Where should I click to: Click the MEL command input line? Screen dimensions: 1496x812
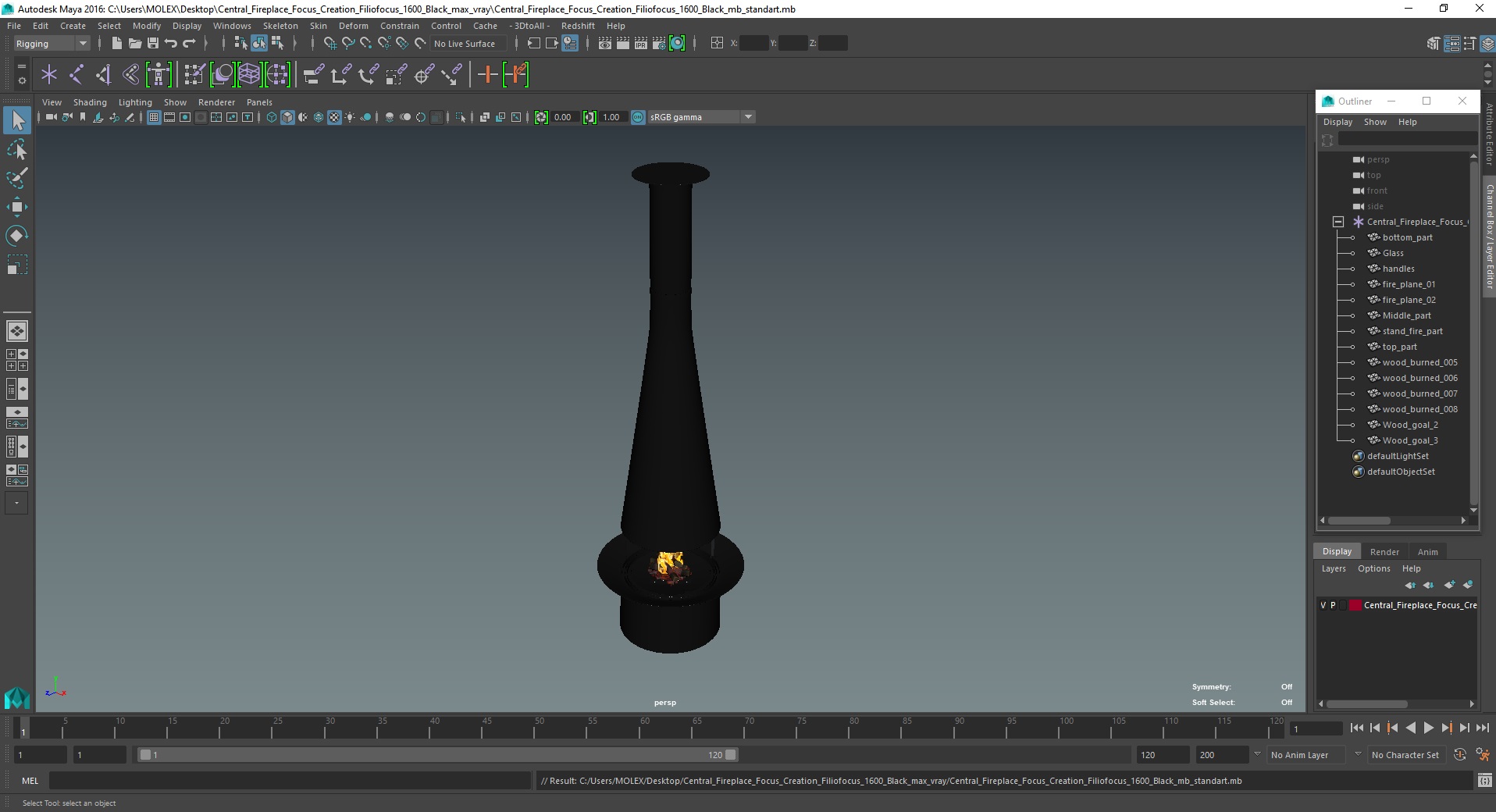[x=290, y=781]
